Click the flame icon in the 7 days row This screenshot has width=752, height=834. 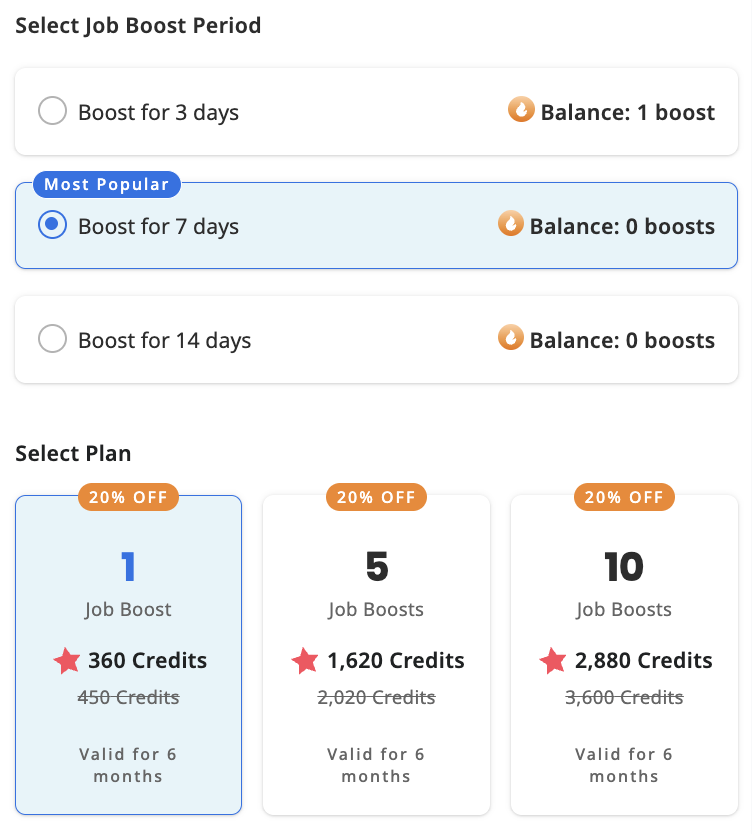pyautogui.click(x=511, y=223)
